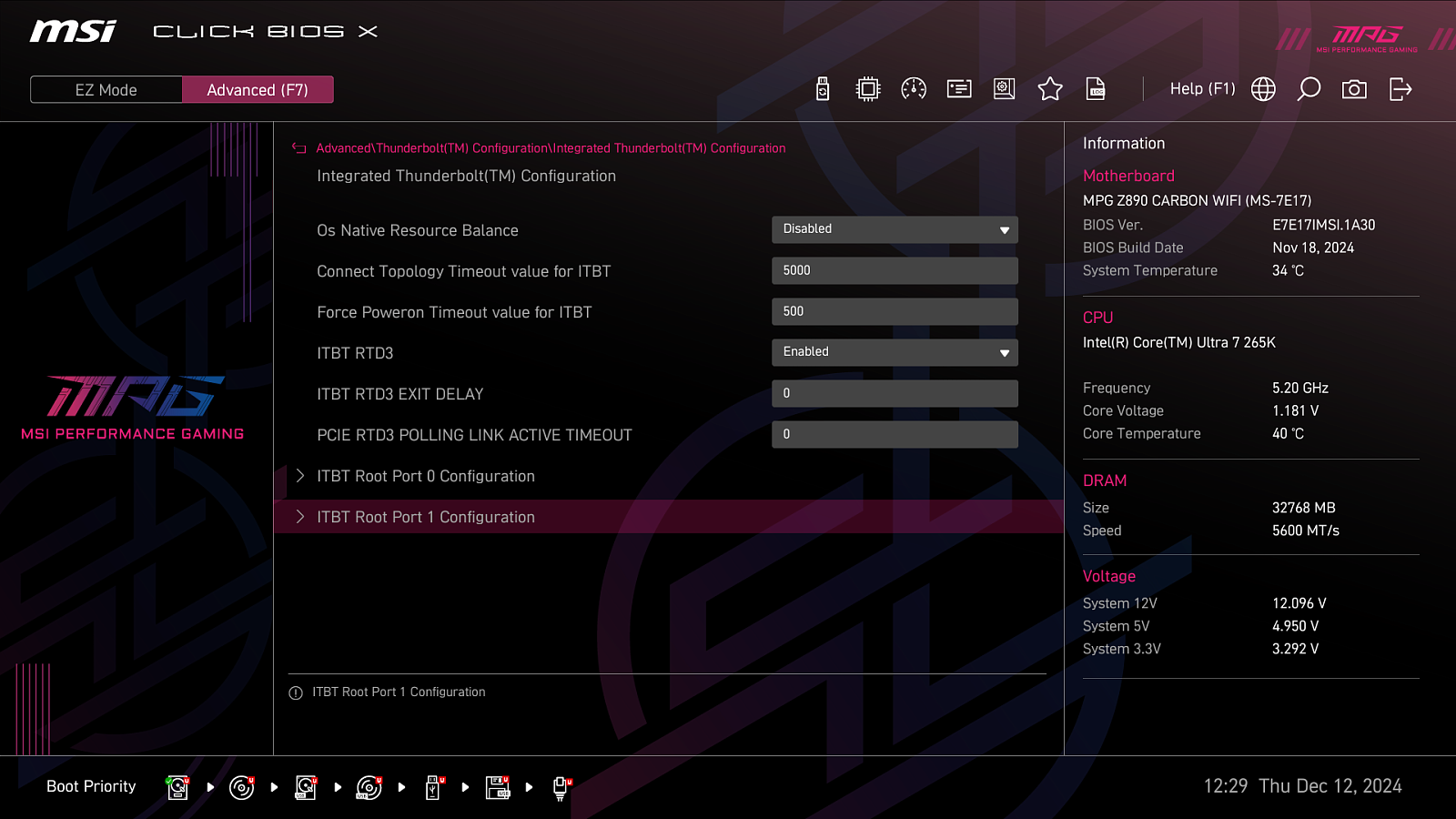Select the Advanced (F7) tab

258,90
